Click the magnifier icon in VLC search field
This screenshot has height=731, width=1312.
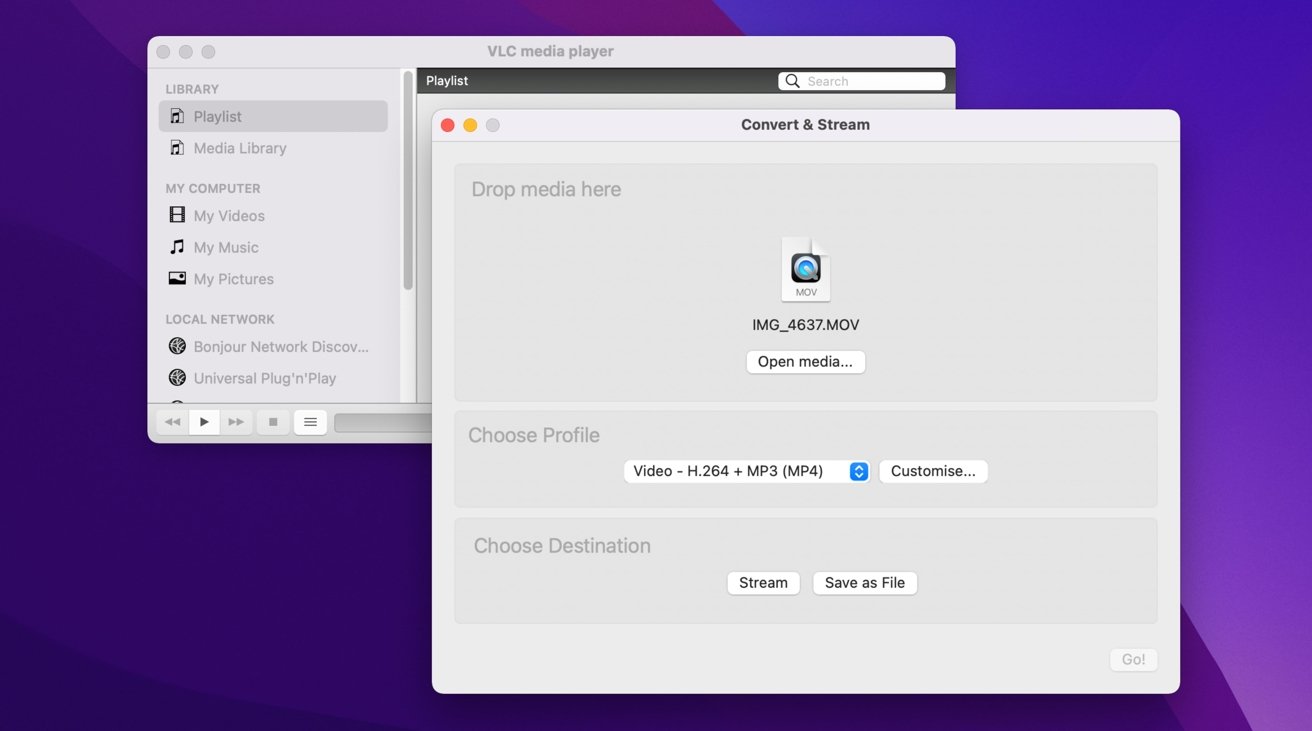pyautogui.click(x=792, y=81)
